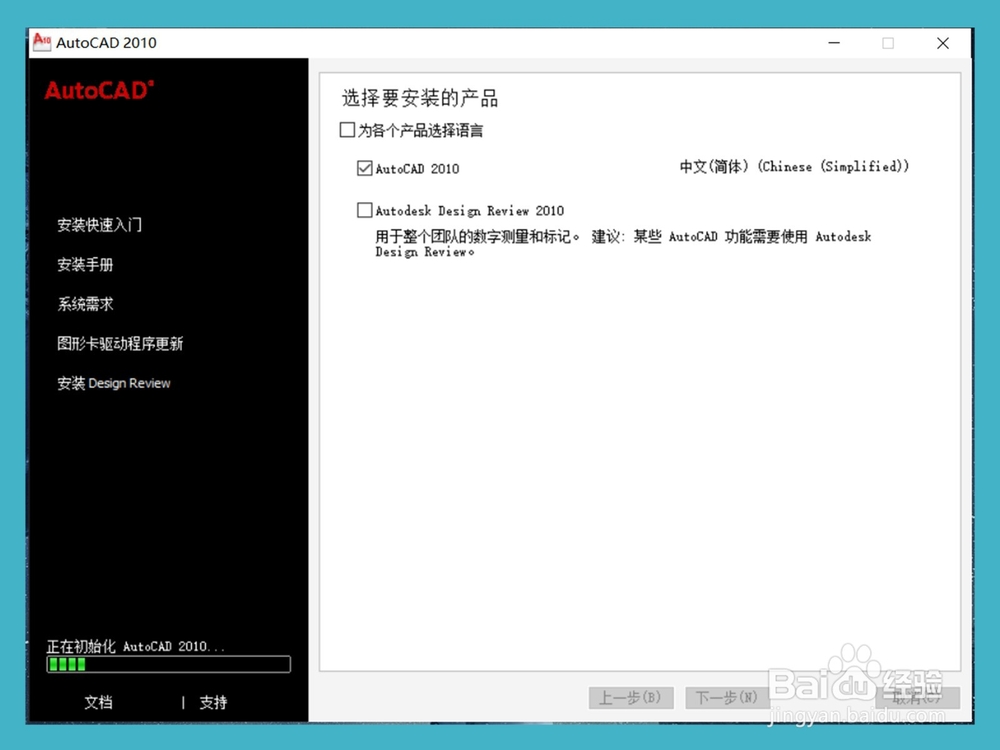Enable the Autodesk Design Review 2010 checkbox

pyautogui.click(x=365, y=210)
